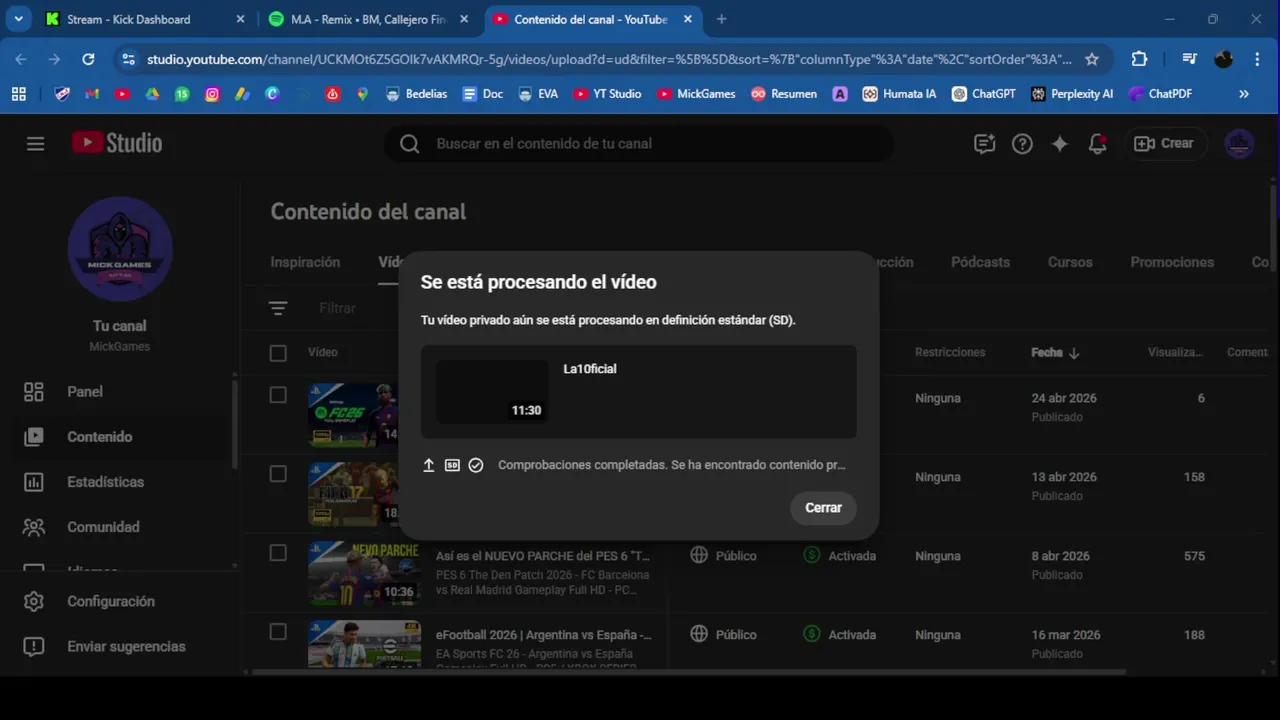The image size is (1280, 720).
Task: Click the browser address bar
Action: (608, 59)
